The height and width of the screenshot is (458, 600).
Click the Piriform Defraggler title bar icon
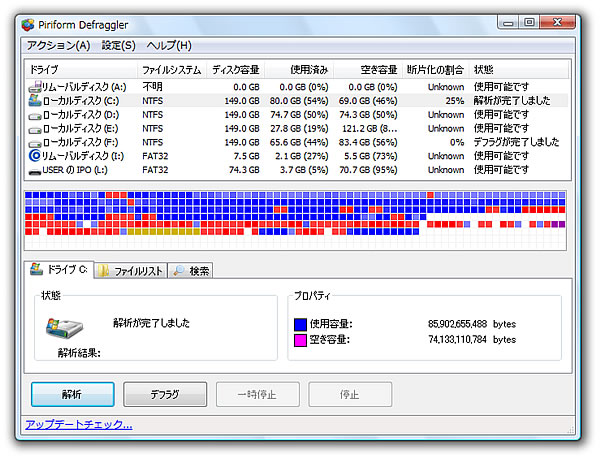[28, 21]
